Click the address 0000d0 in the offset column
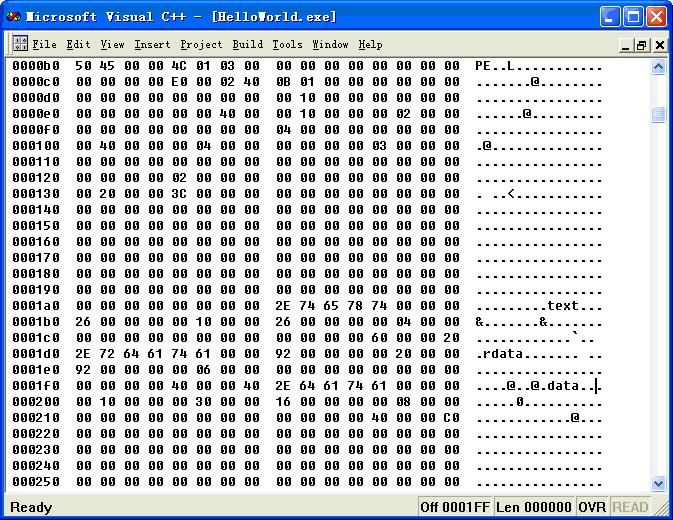The image size is (673, 520). tap(36, 98)
